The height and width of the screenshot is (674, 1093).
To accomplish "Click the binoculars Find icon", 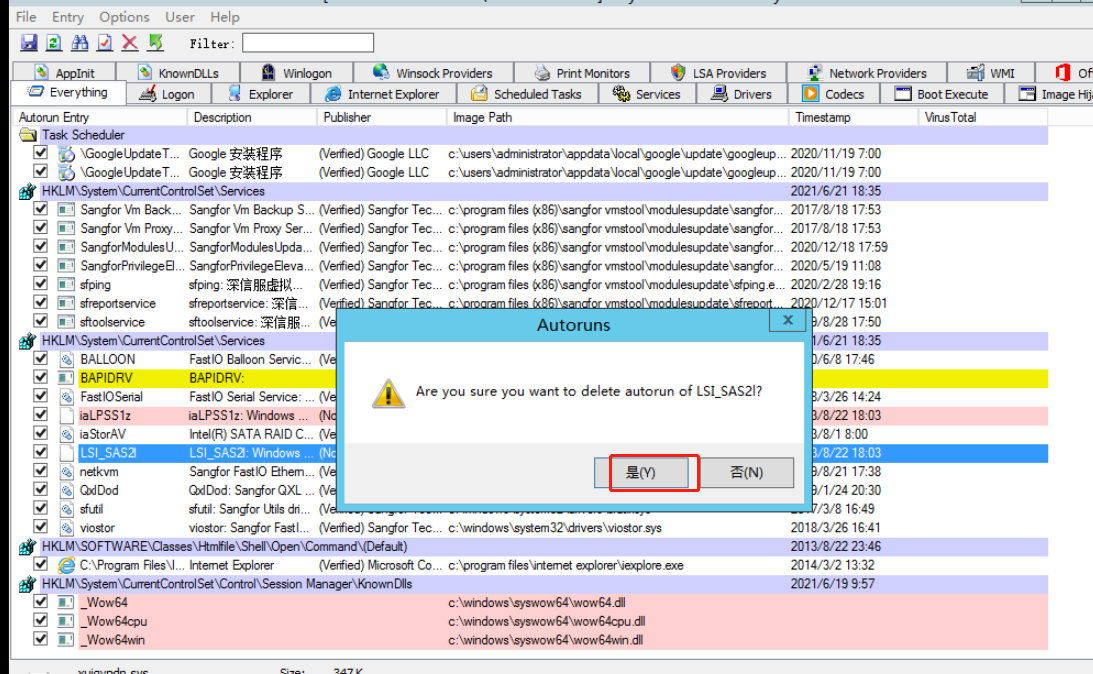I will 80,43.
